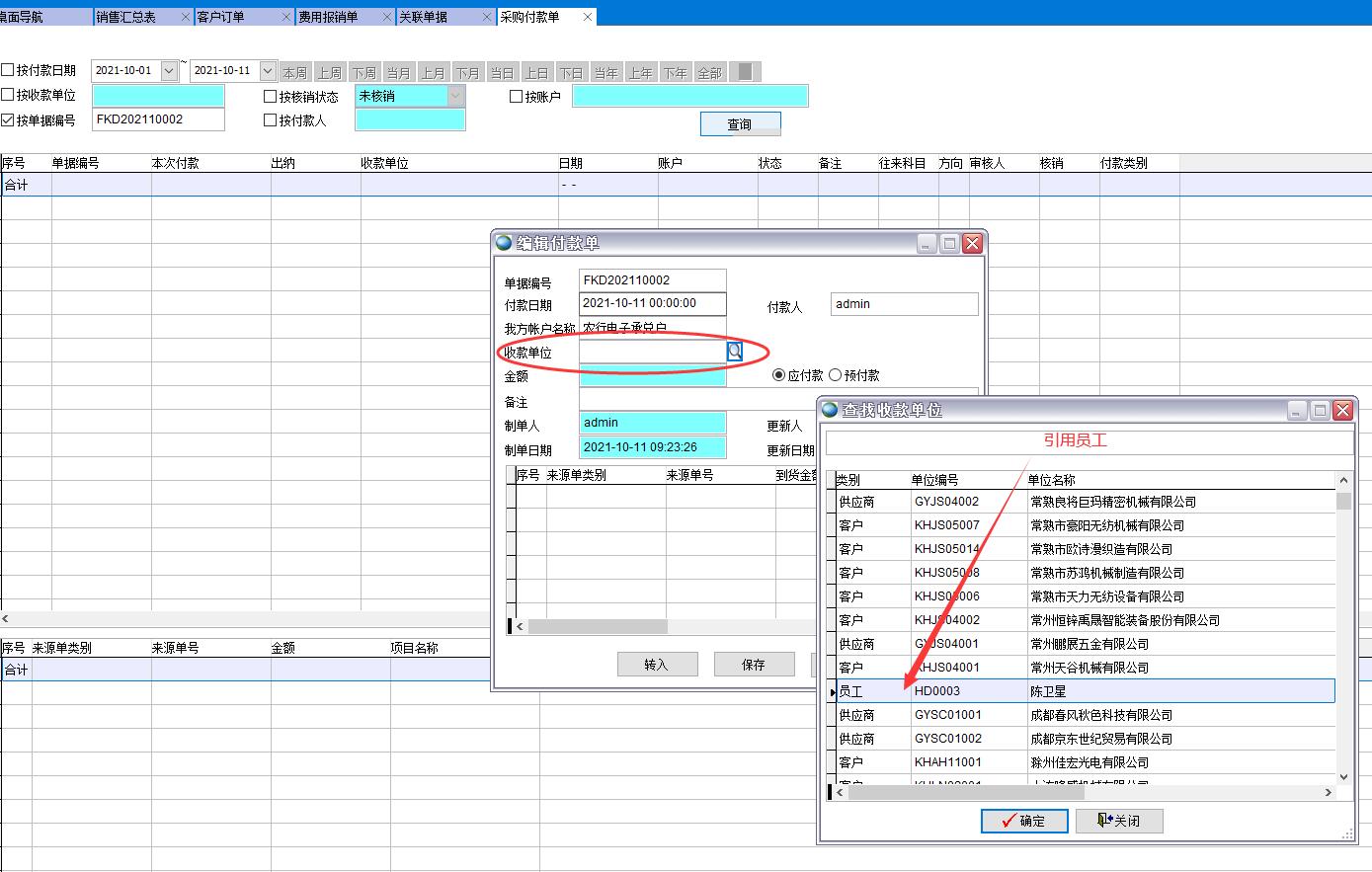
Task: Enable the 按付款日期 checkbox
Action: [7, 69]
